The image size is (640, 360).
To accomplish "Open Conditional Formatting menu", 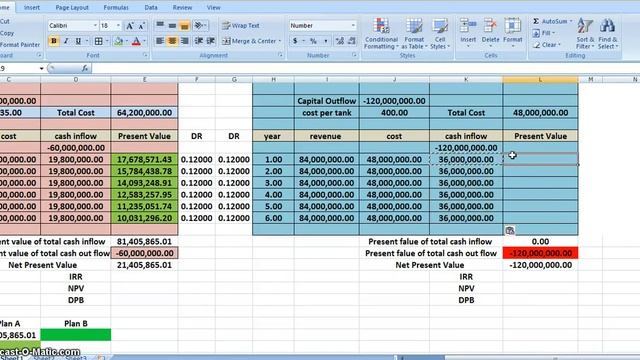I will coord(381,34).
